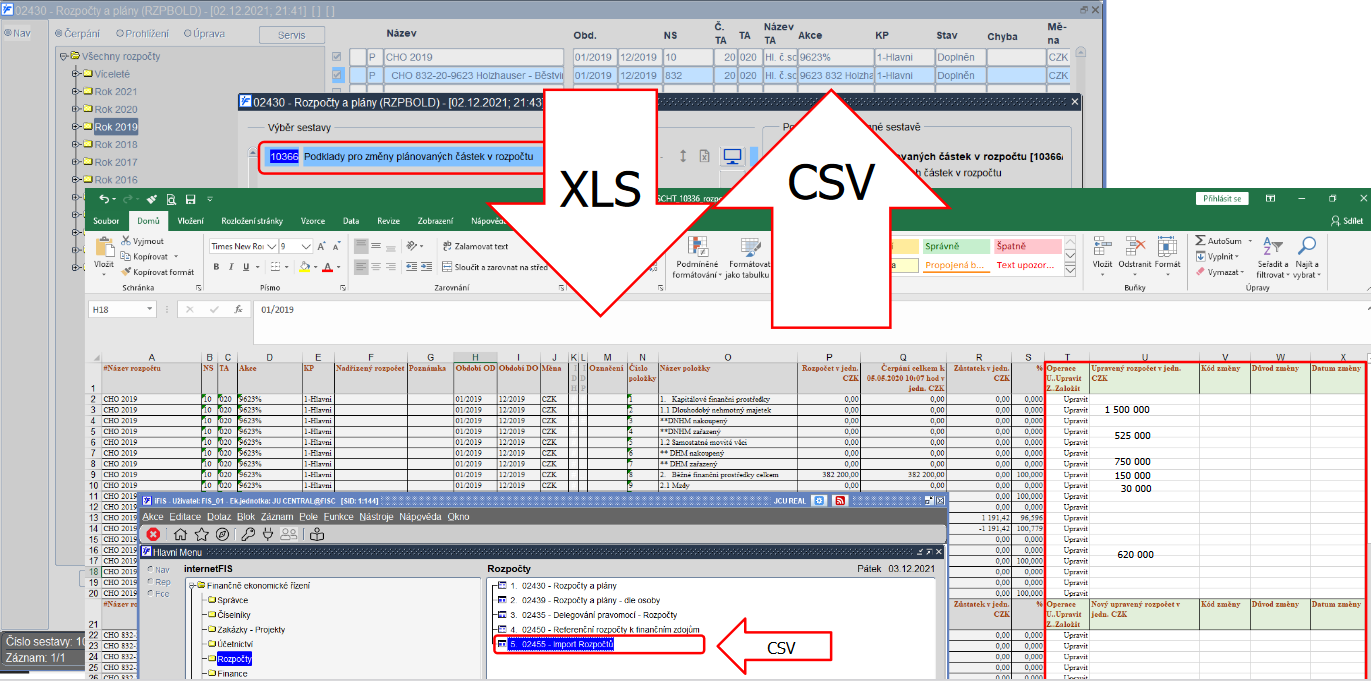Click the key icon in iFIS toolbar

(247, 534)
